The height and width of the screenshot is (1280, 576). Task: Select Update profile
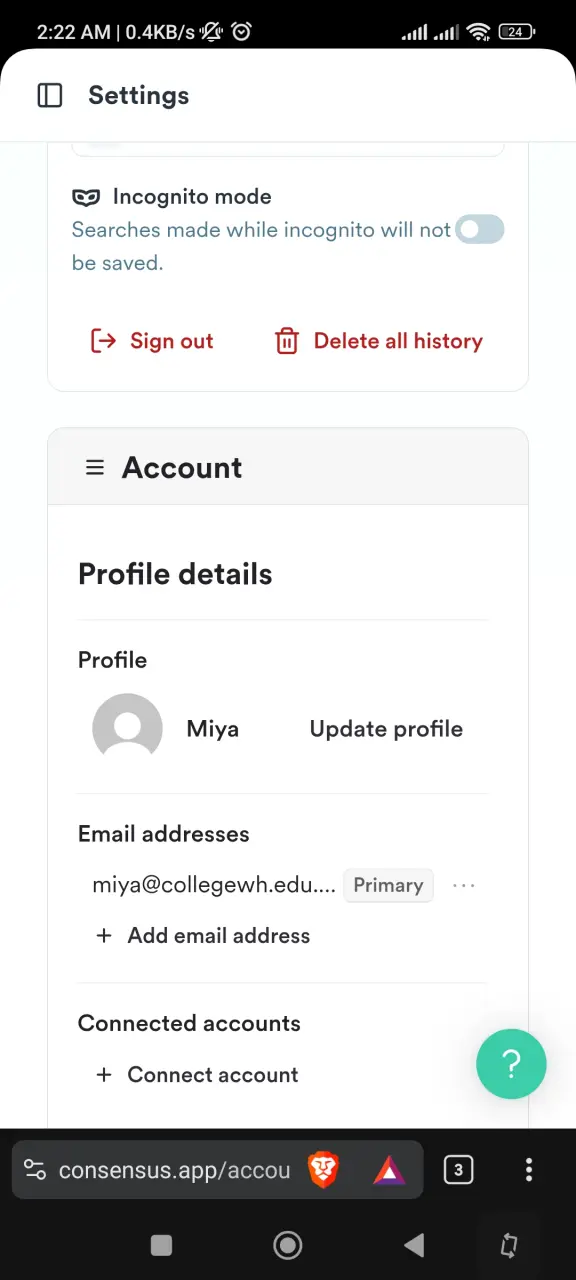point(386,729)
